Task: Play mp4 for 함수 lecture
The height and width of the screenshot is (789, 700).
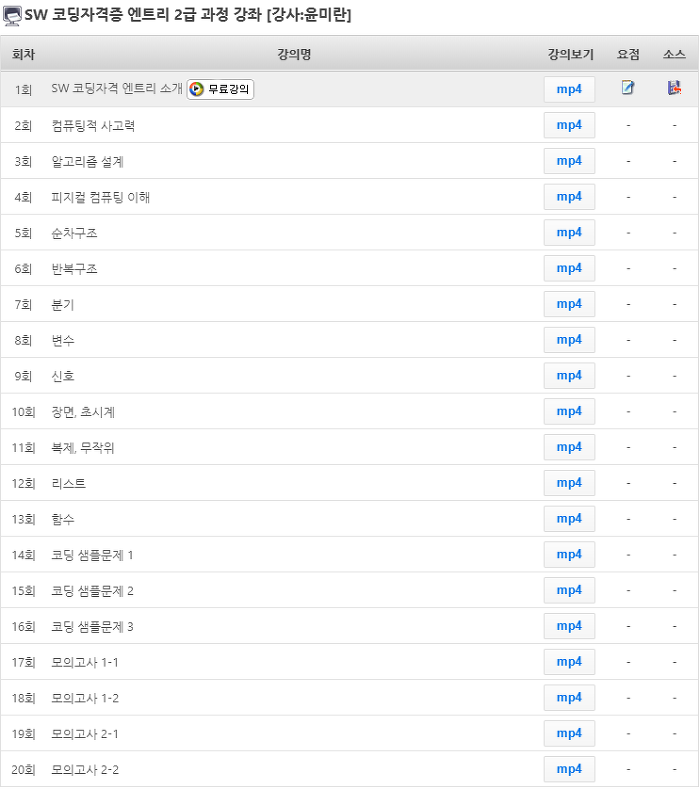Action: 569,518
